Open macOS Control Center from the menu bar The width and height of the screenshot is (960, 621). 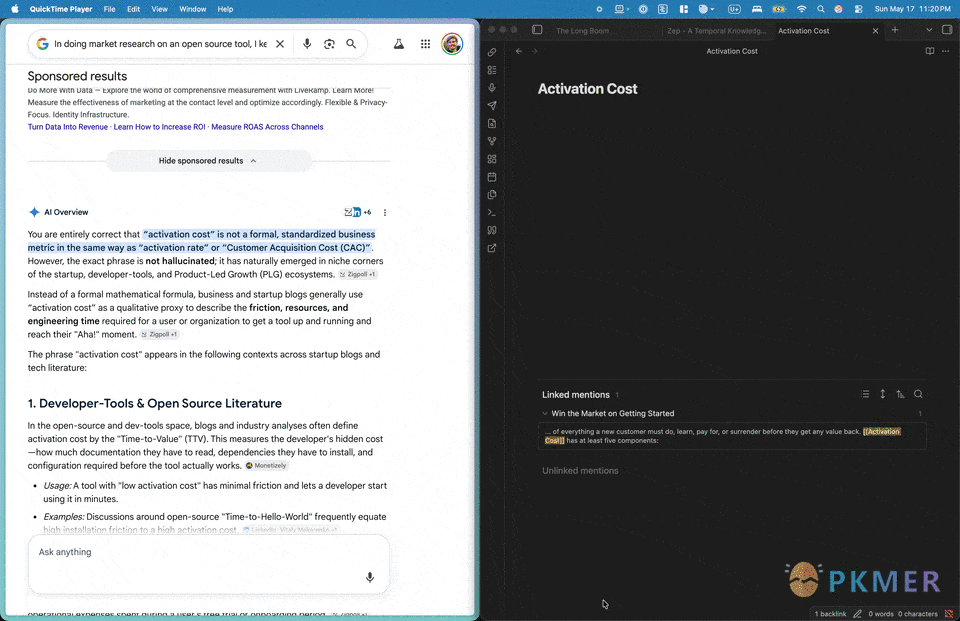click(x=858, y=9)
